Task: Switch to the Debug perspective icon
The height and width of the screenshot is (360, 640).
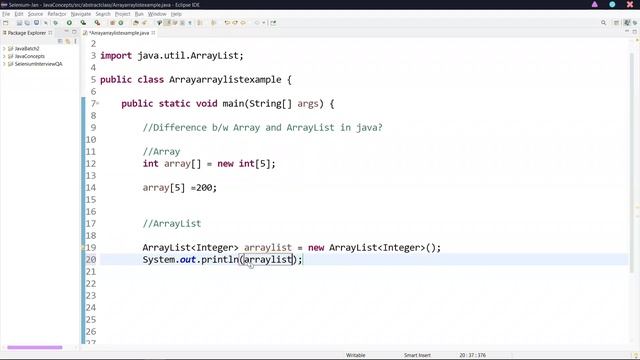Action: pos(635,23)
